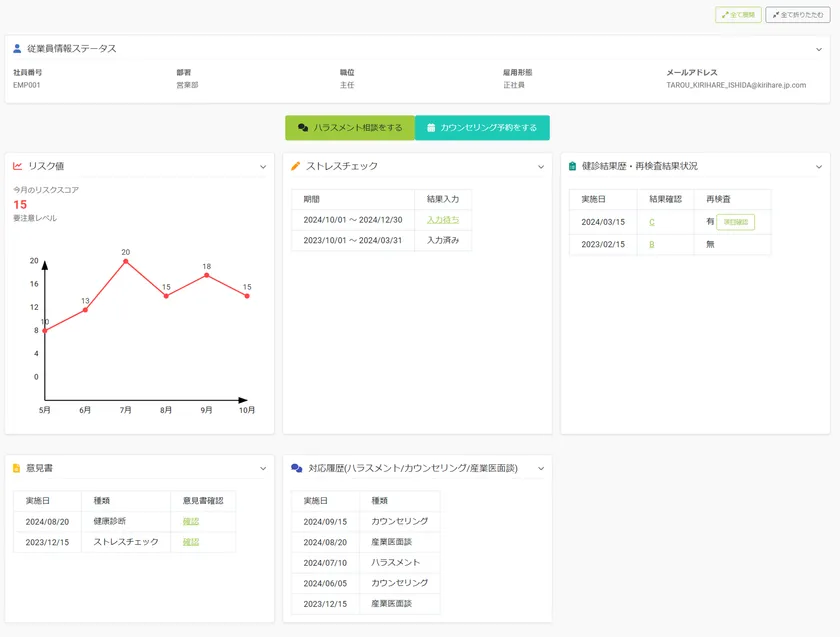Click the employee info person icon
Viewport: 840px width, 637px height.
pyautogui.click(x=17, y=48)
